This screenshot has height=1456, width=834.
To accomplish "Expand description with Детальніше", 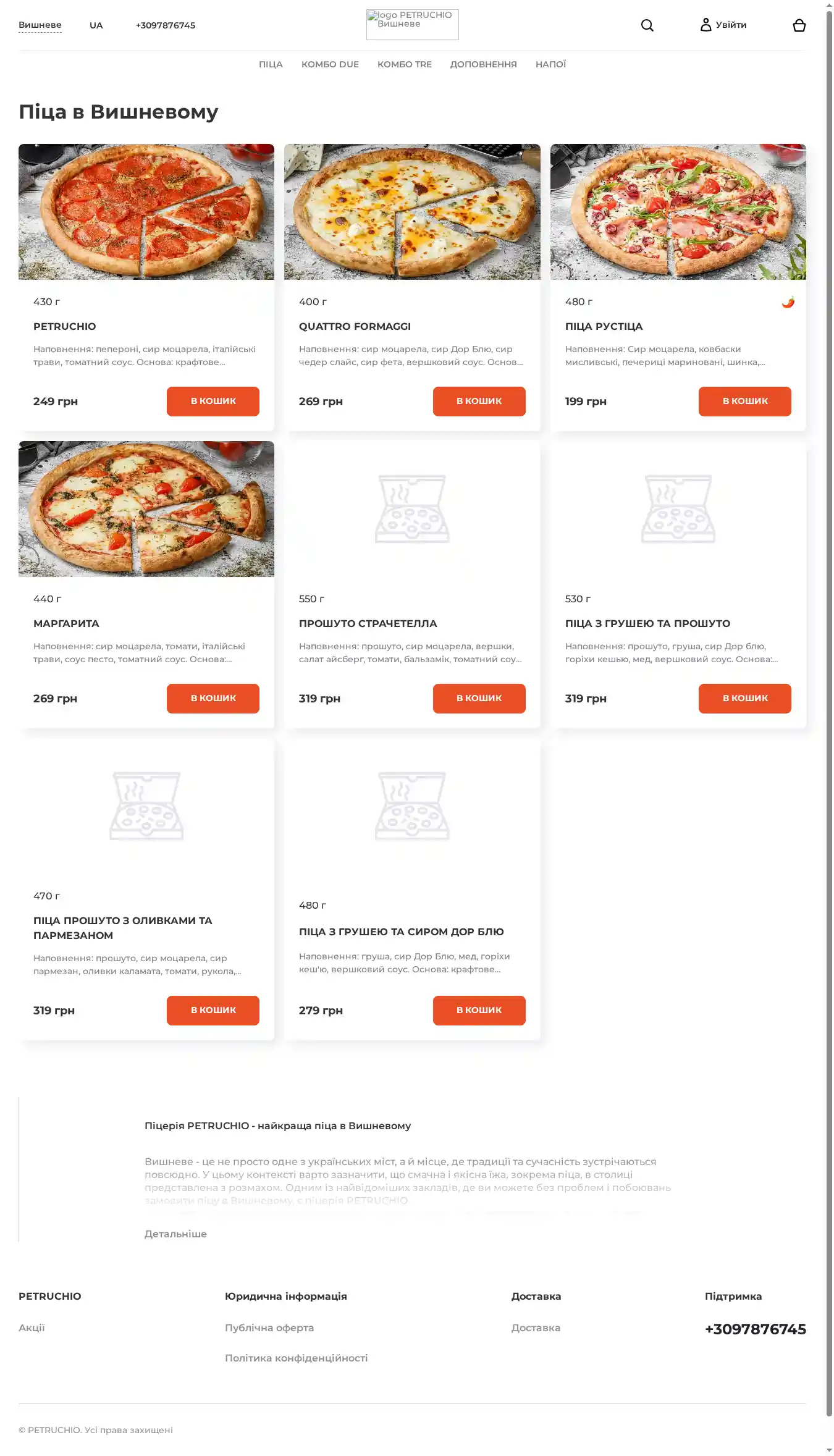I will click(175, 1234).
